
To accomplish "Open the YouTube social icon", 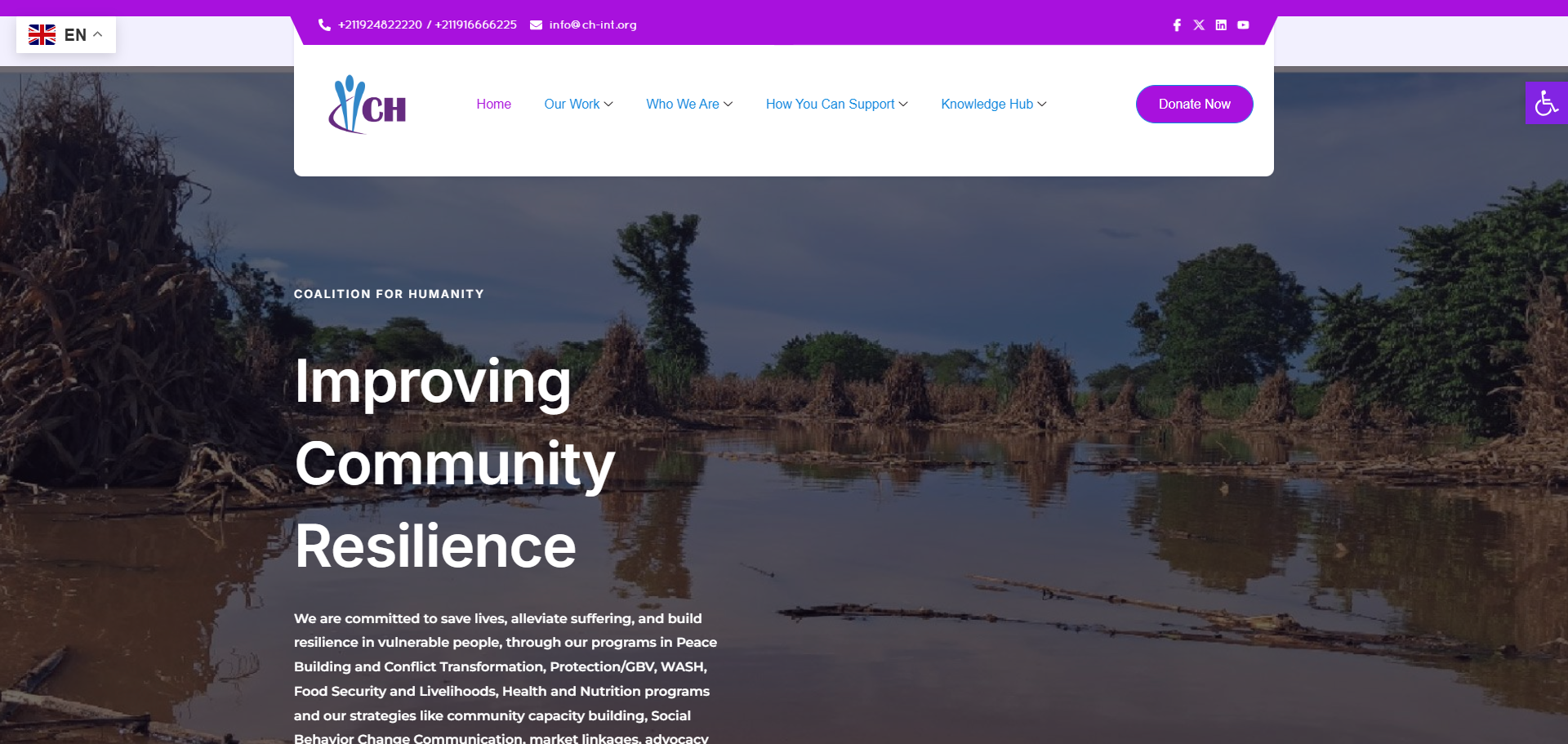I will [x=1243, y=25].
